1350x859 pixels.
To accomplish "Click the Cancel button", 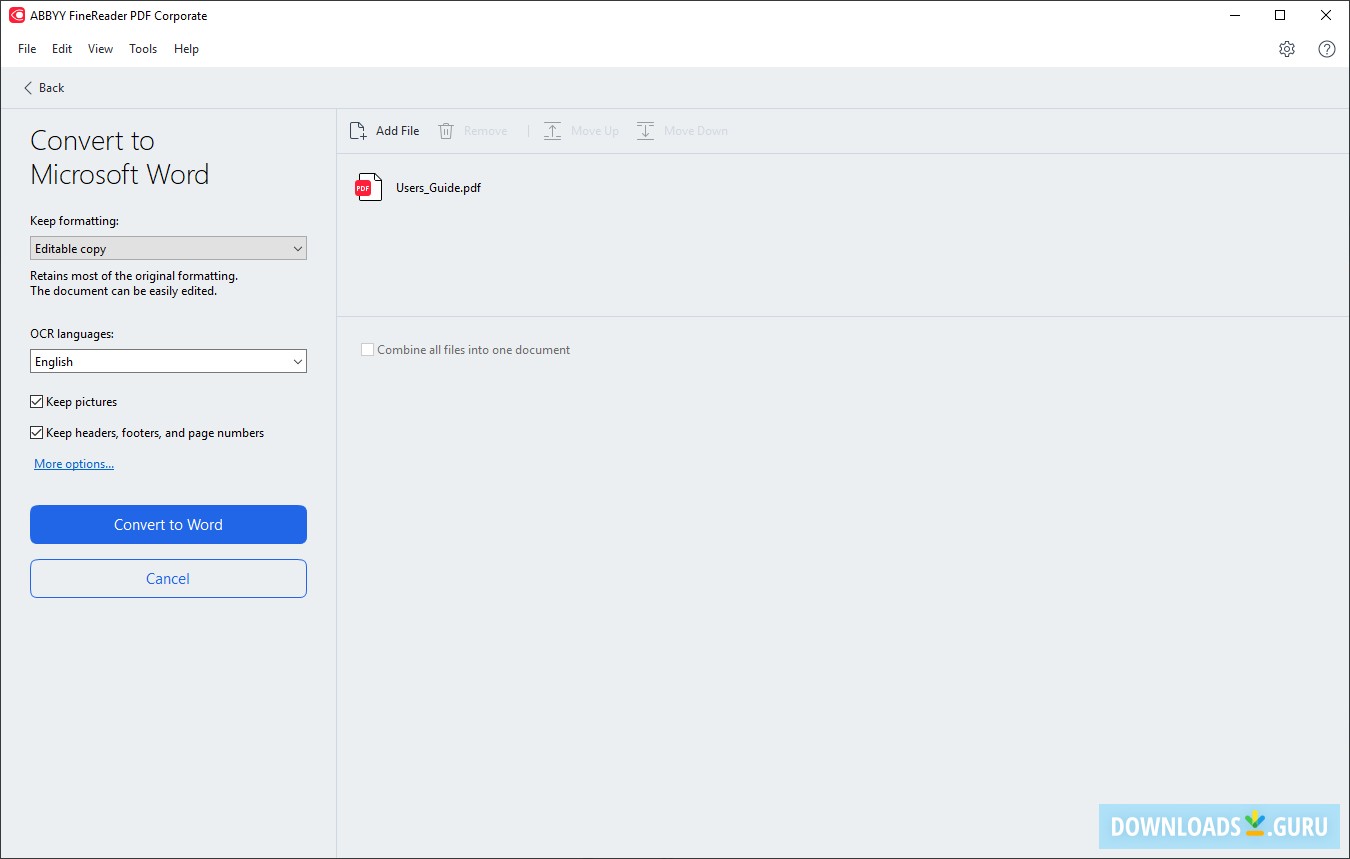I will [168, 579].
